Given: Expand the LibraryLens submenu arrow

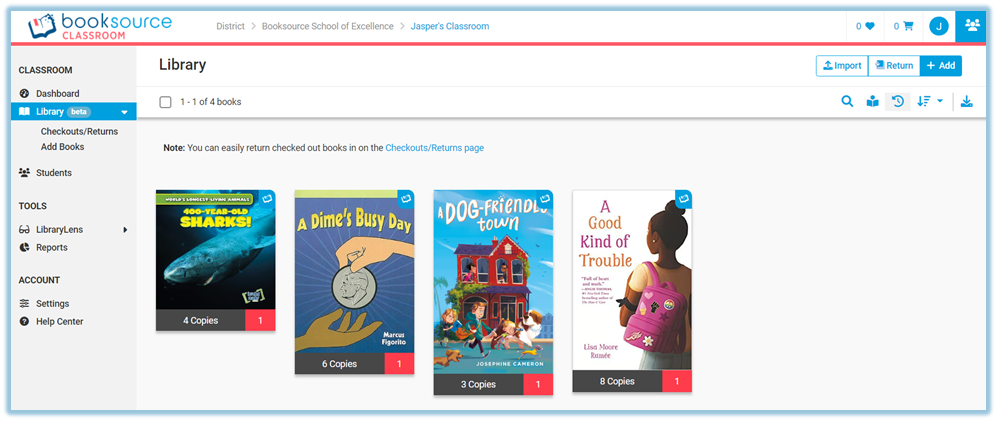Looking at the screenshot, I should pyautogui.click(x=125, y=230).
